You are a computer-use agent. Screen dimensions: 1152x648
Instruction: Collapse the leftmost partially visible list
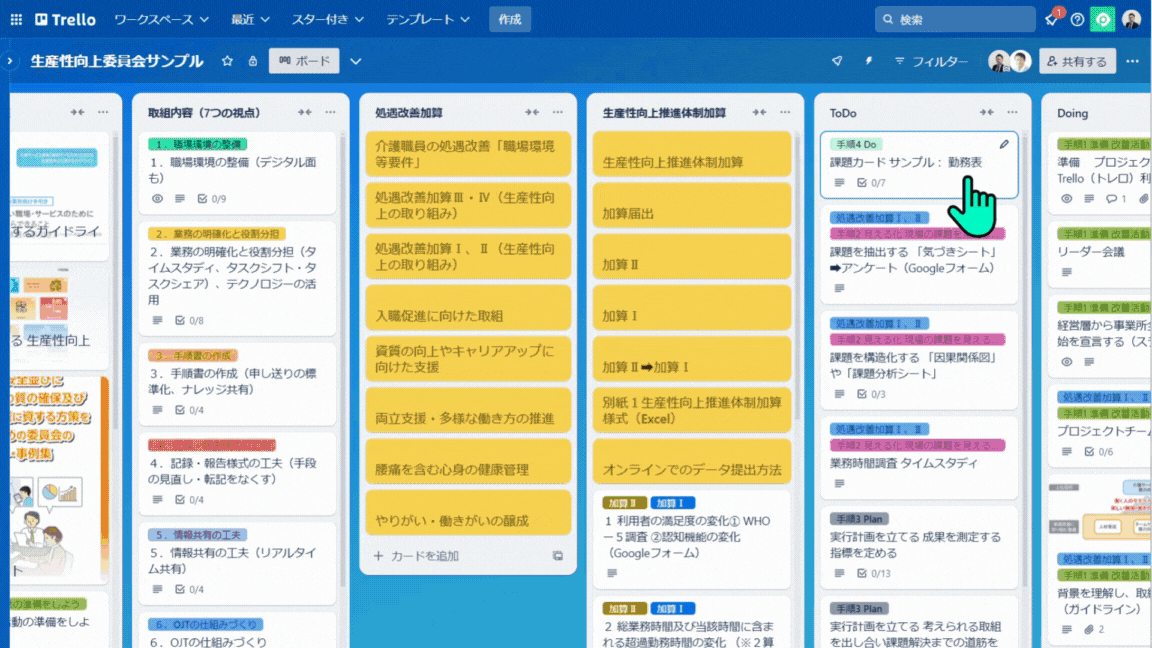(x=77, y=112)
